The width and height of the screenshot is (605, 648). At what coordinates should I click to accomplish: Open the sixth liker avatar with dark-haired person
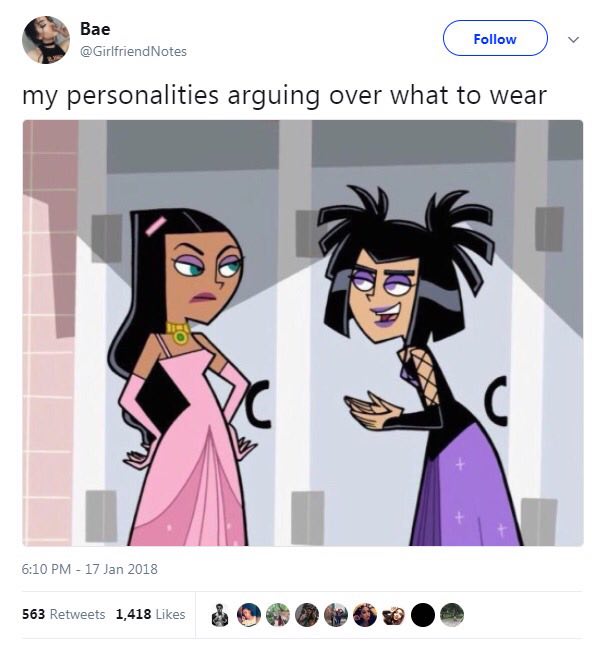365,615
